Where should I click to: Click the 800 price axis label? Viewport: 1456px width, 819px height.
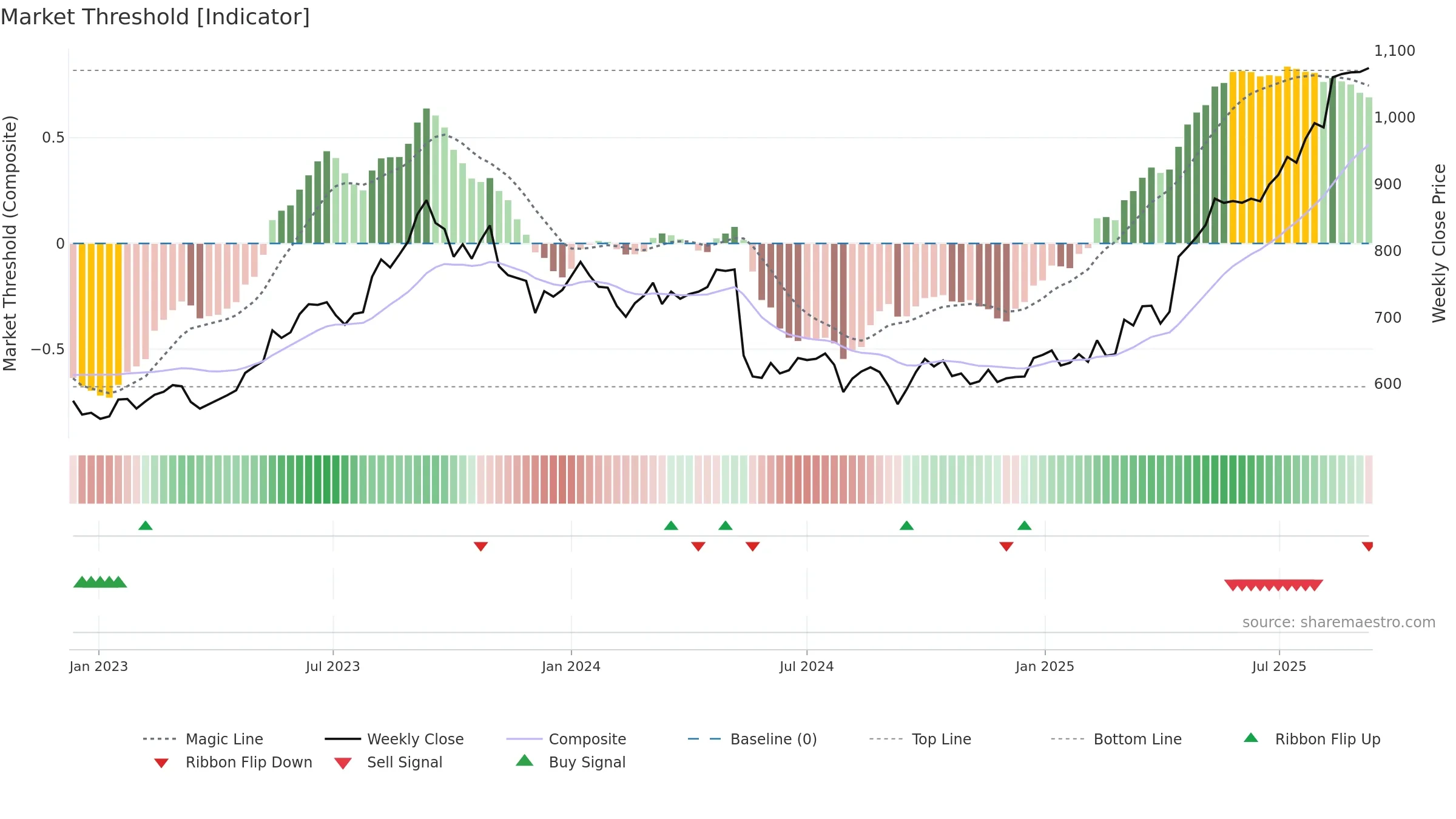[1388, 251]
